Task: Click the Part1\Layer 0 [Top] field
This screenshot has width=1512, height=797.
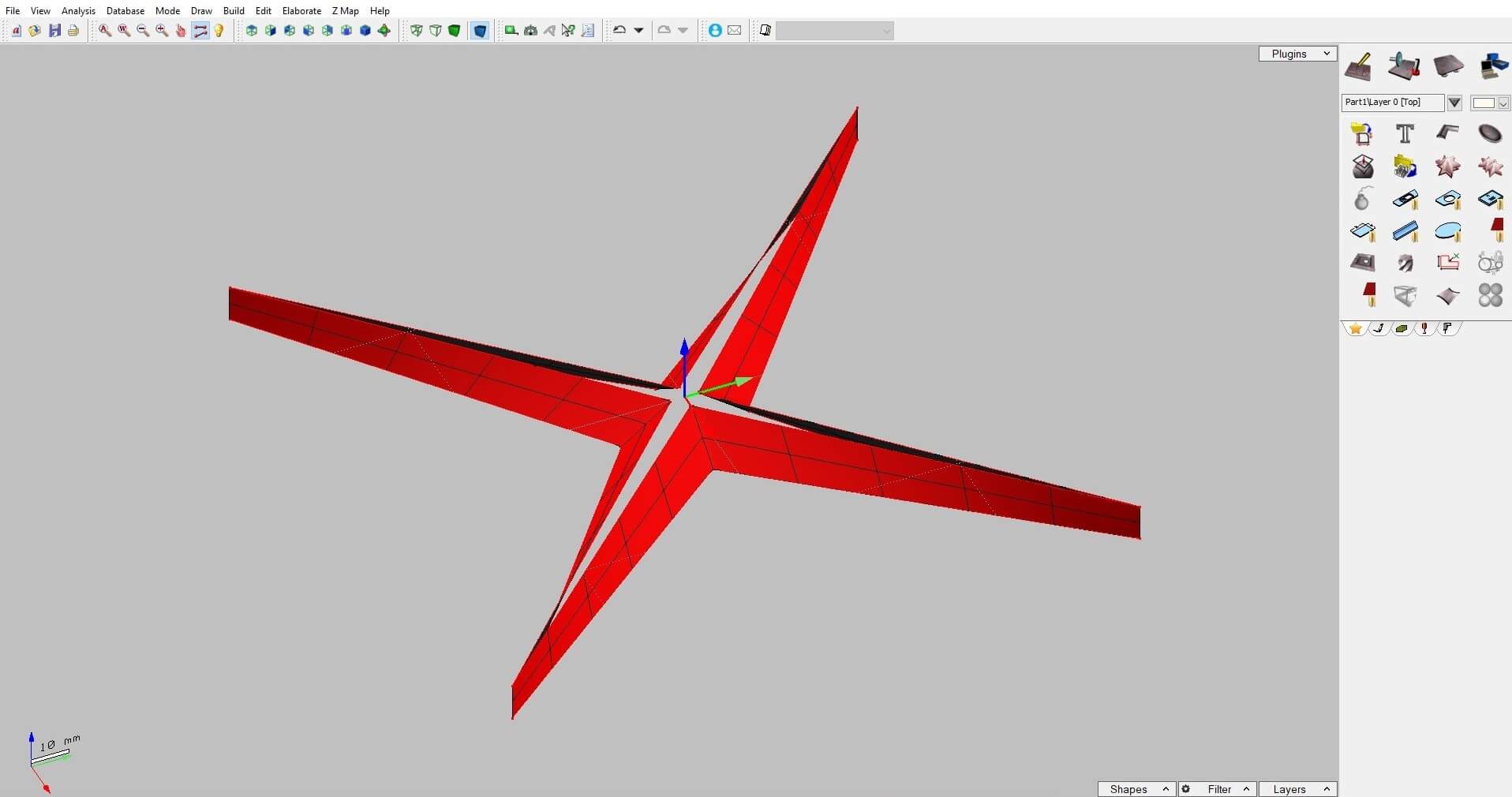Action: tap(1393, 103)
